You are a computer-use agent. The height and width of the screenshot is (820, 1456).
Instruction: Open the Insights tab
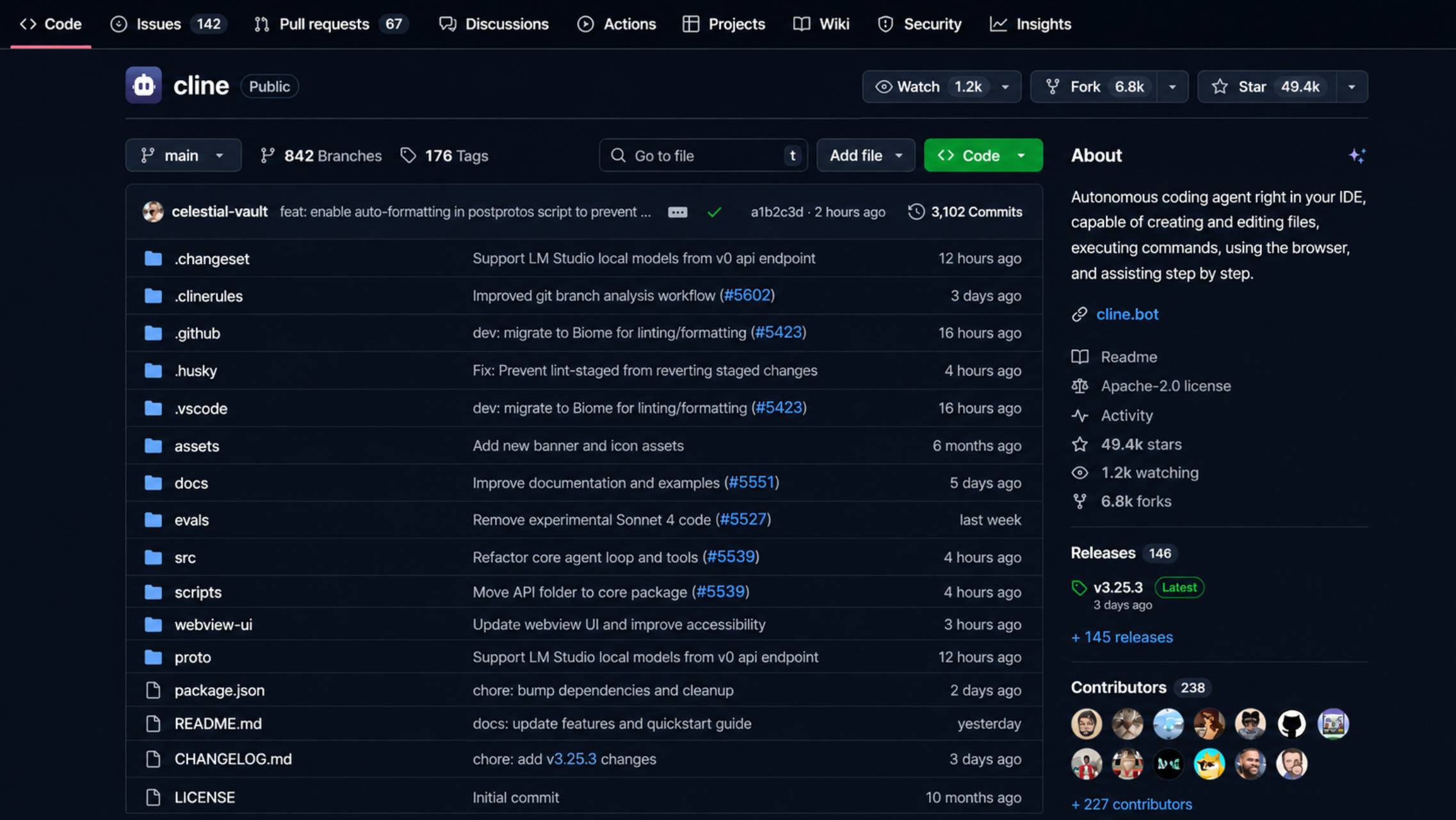click(x=1030, y=24)
